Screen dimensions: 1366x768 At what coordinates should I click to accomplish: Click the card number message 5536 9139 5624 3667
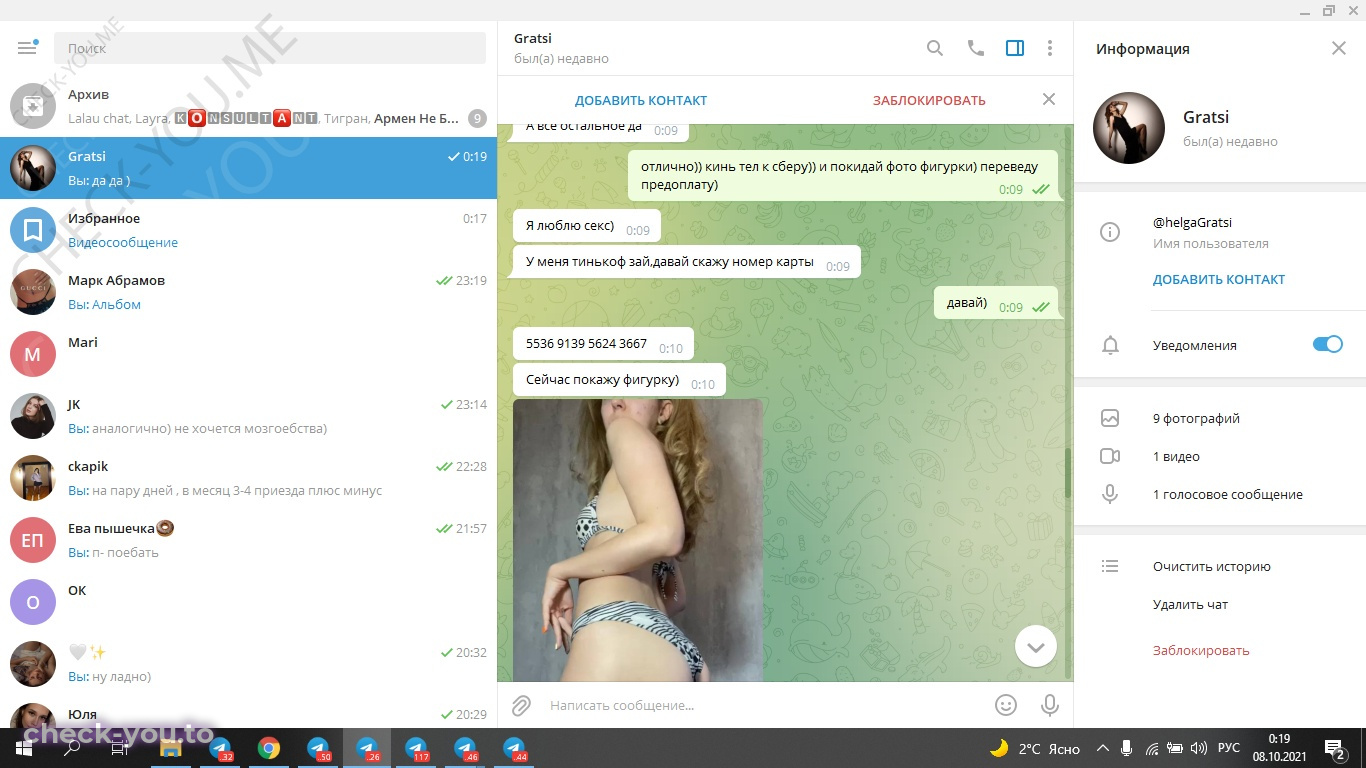click(x=603, y=344)
